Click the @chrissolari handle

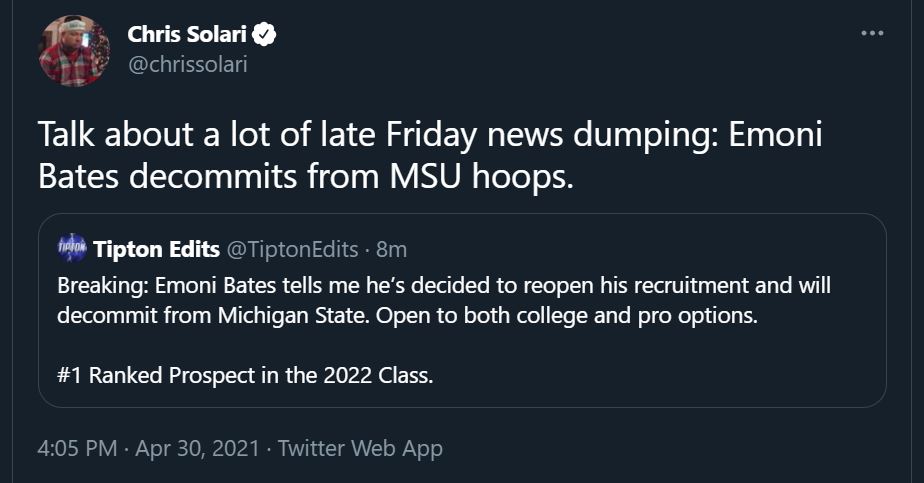(x=187, y=64)
